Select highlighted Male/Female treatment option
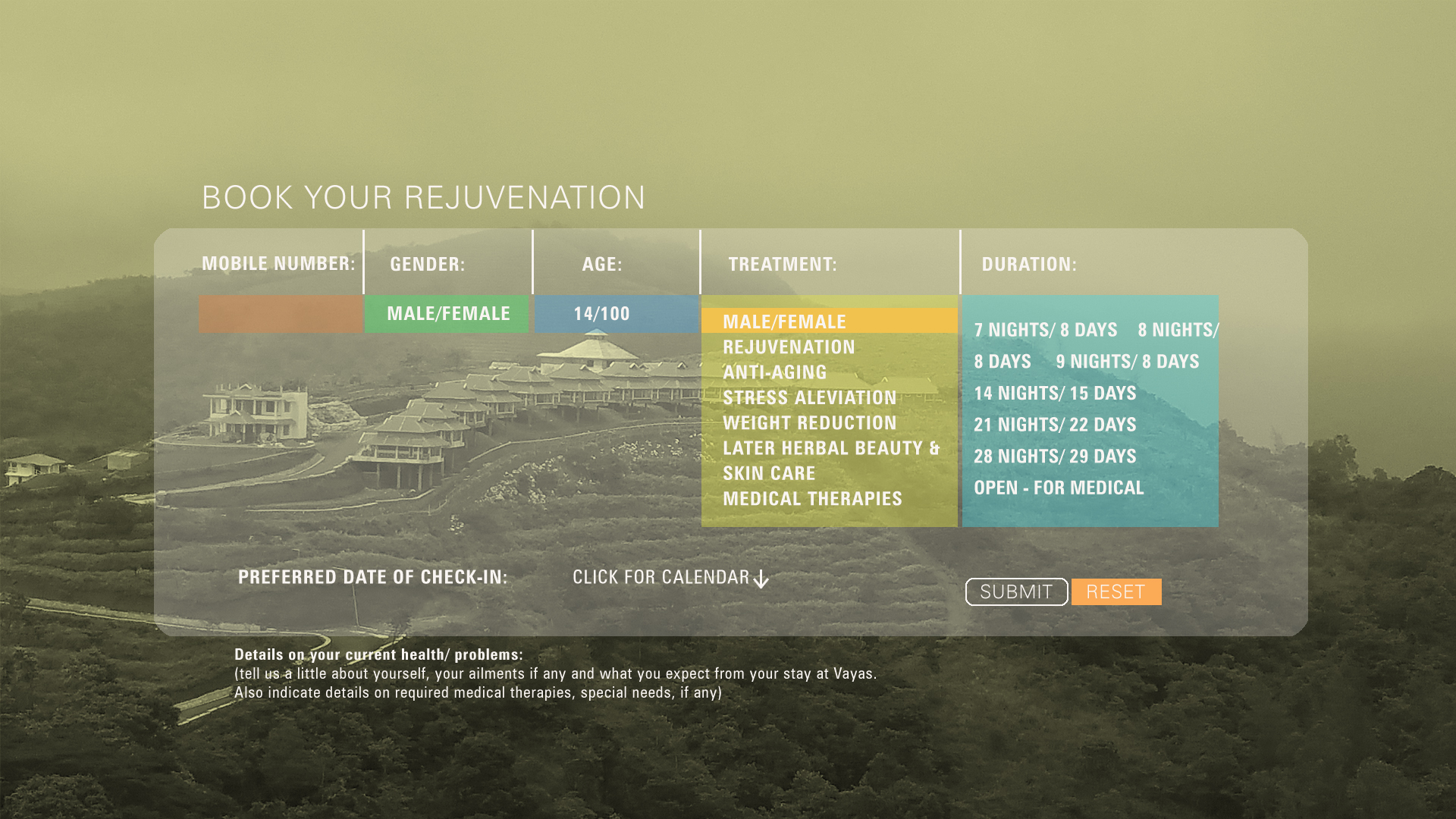Screen dimensions: 1456x819 (x=830, y=322)
